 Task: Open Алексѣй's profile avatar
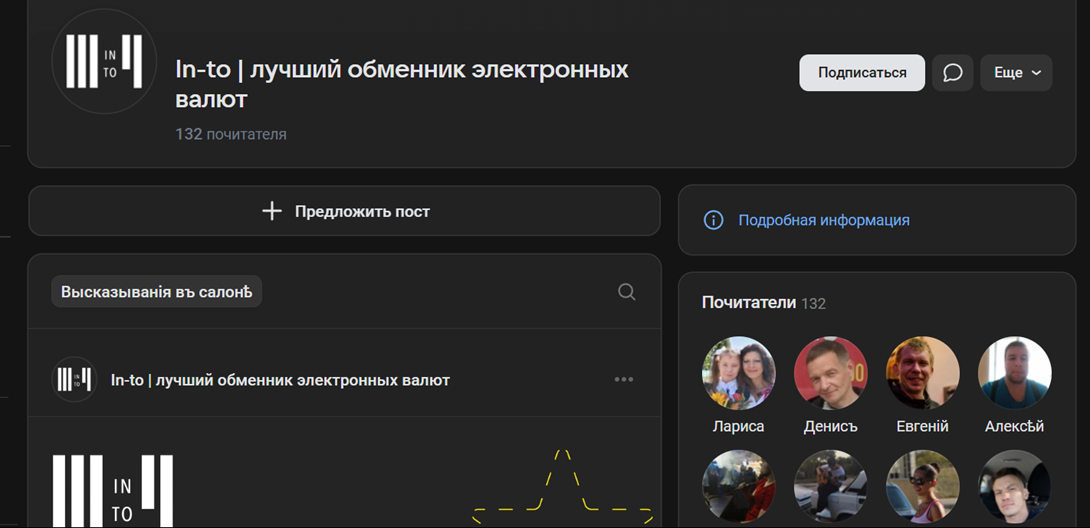click(1015, 373)
